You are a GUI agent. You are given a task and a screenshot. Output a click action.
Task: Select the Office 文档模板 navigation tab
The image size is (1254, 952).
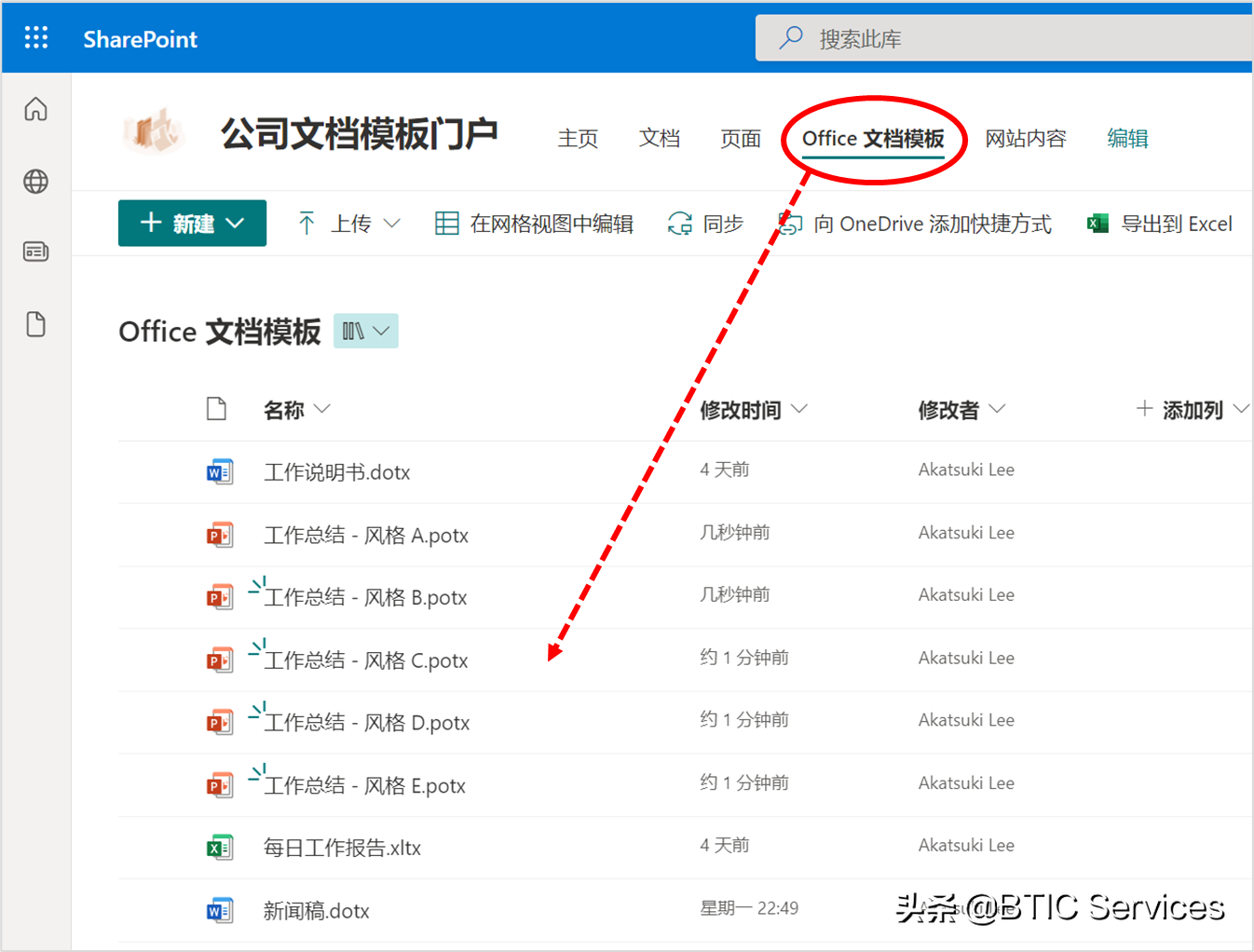(x=873, y=139)
